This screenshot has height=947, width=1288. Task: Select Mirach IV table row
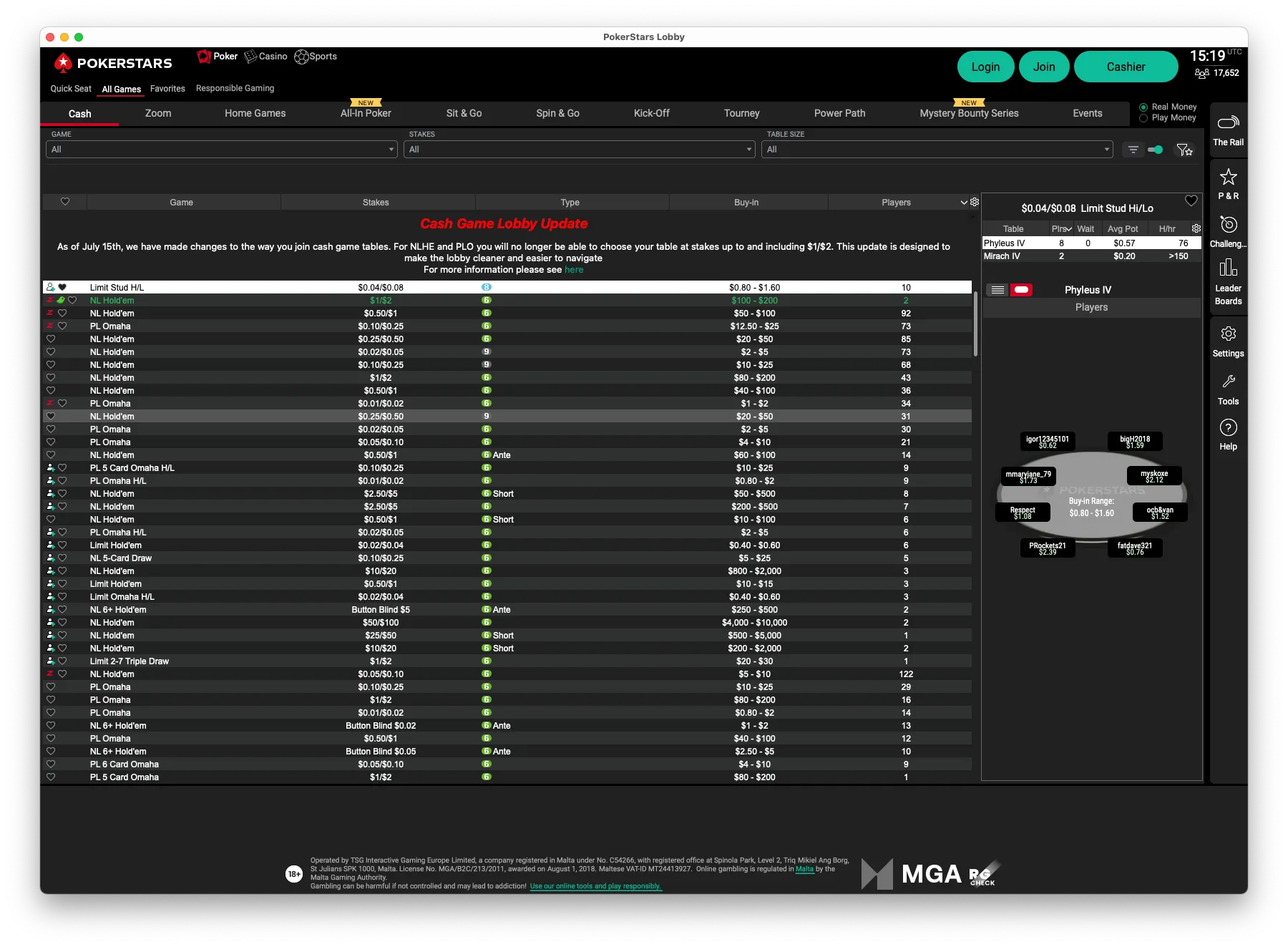[1091, 256]
